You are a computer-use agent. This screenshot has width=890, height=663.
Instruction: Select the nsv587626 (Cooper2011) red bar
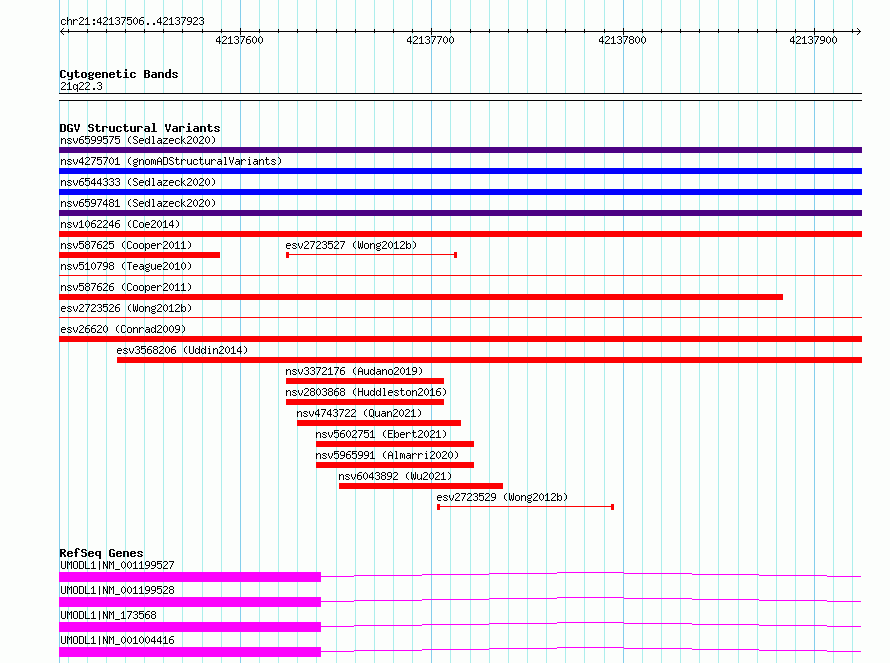pos(421,297)
